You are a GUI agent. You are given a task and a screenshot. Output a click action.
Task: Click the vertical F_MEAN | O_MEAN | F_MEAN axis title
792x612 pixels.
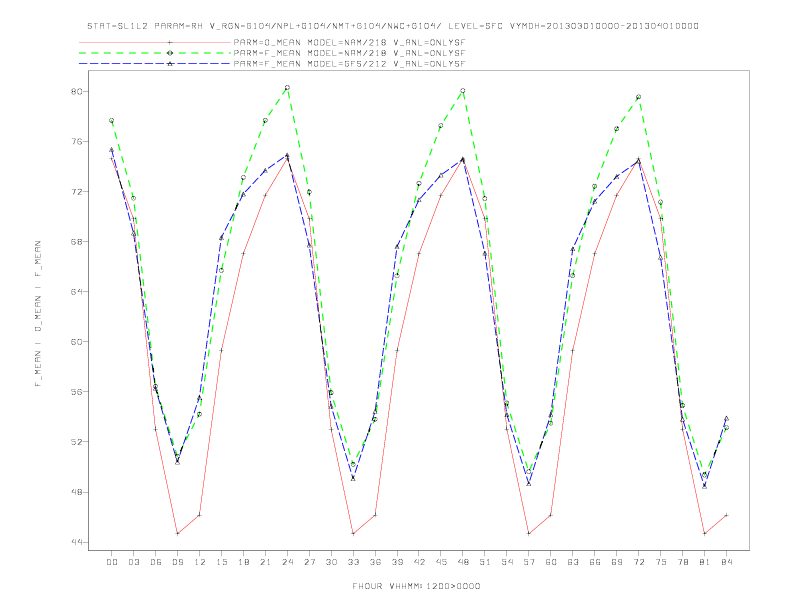38,314
